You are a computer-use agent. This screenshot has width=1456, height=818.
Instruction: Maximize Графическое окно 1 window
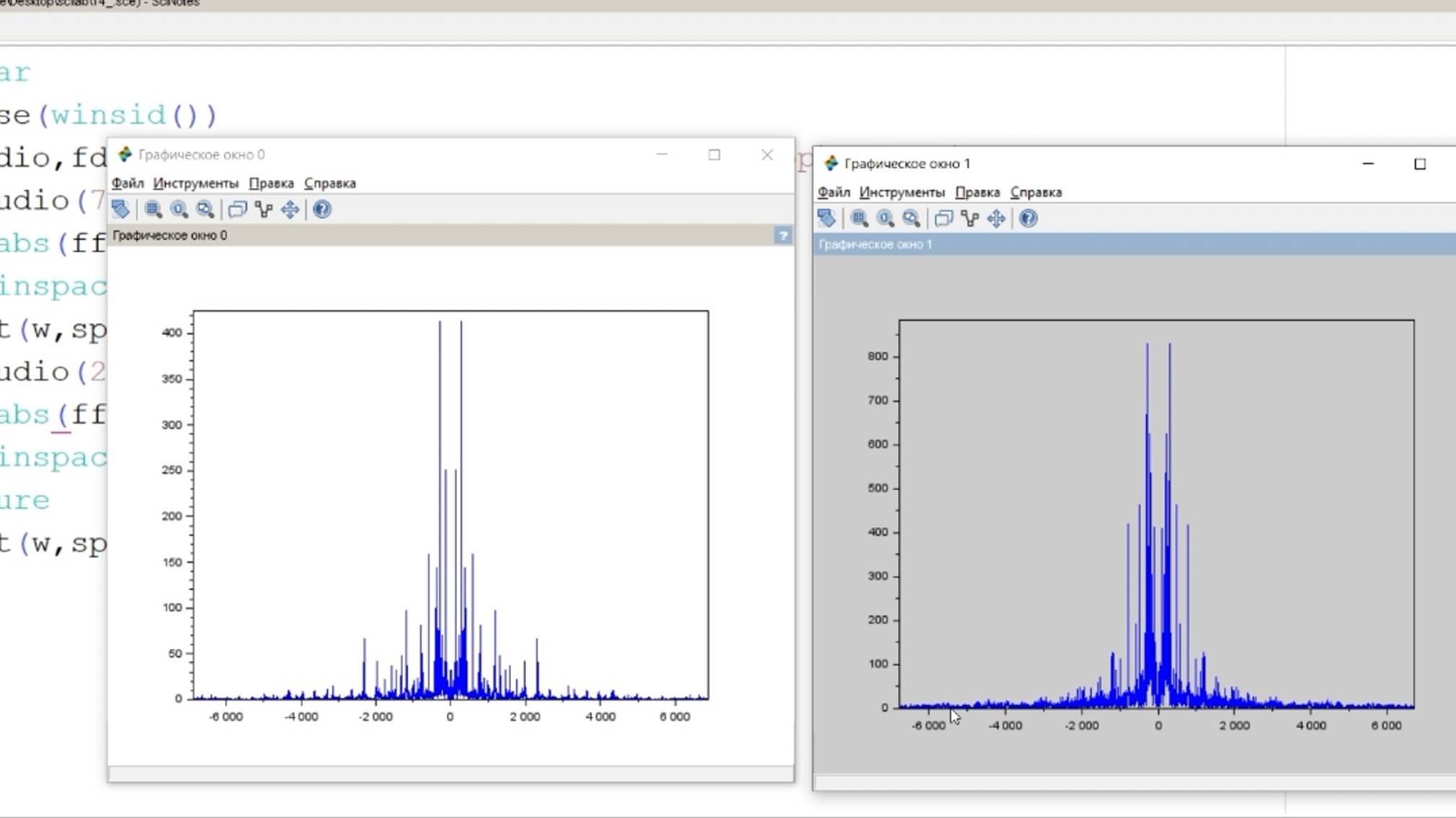coord(1419,164)
